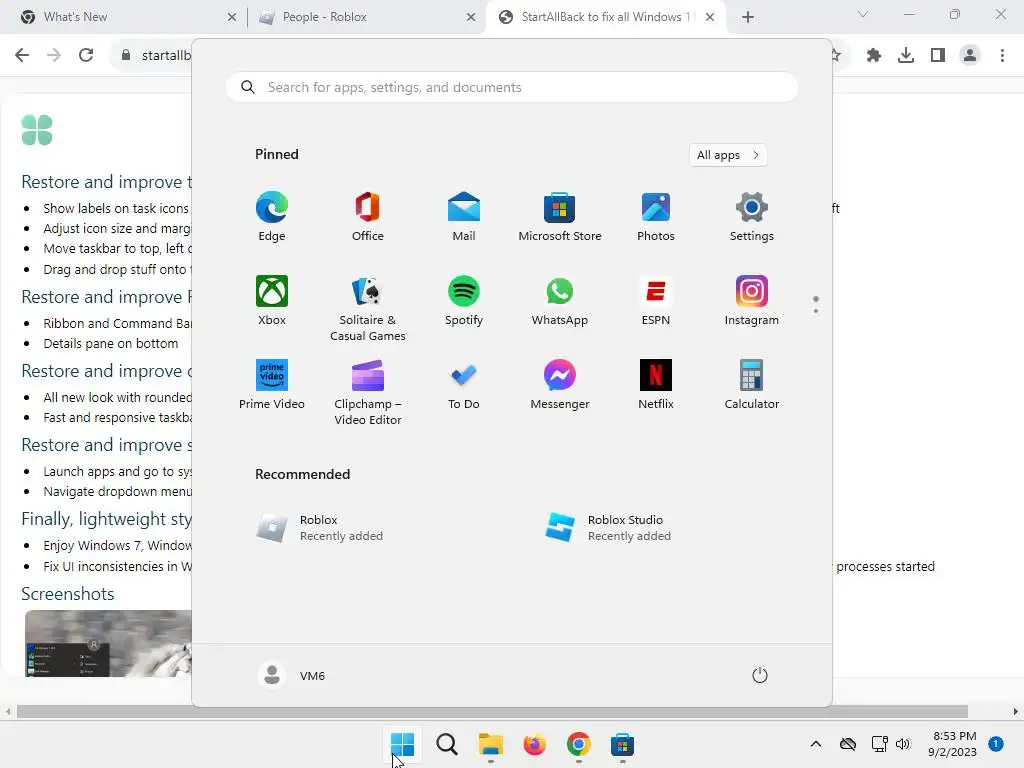Click the Start menu search field
Viewport: 1024px width, 768px height.
[512, 88]
